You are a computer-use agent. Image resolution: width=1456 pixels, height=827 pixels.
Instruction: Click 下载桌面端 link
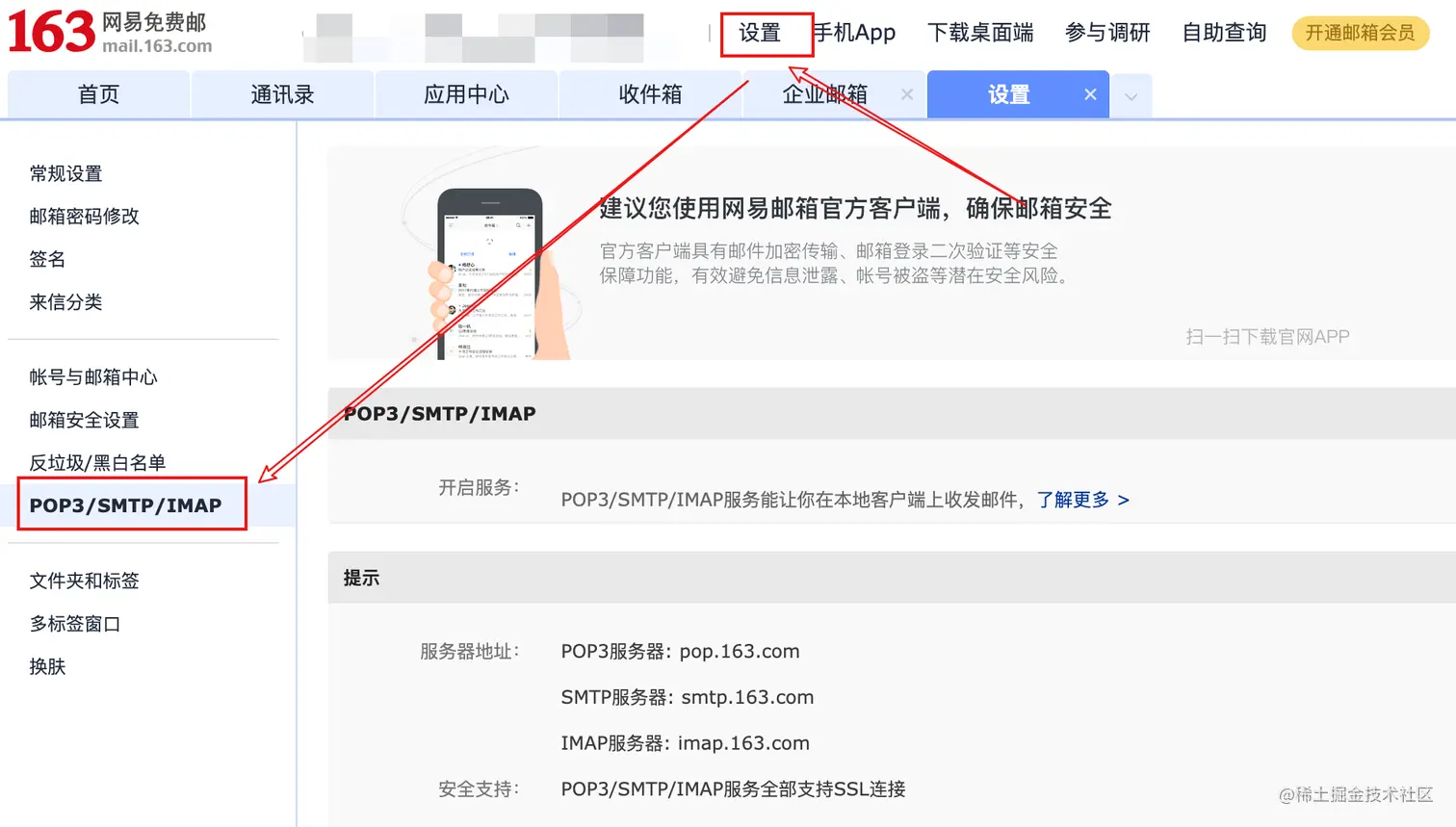coord(980,33)
